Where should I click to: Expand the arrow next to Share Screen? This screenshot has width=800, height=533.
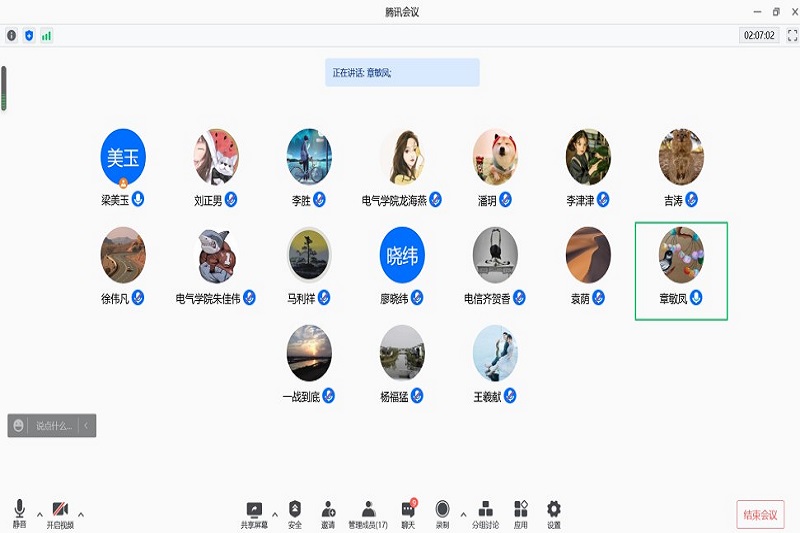tap(275, 514)
